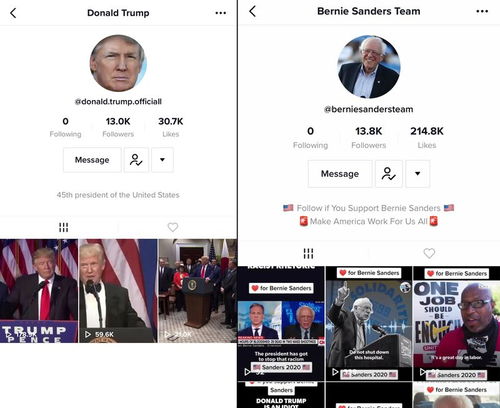Image resolution: width=500 pixels, height=408 pixels.
Task: Switch to liked videos heart tab on Trump profile
Action: coord(173,227)
